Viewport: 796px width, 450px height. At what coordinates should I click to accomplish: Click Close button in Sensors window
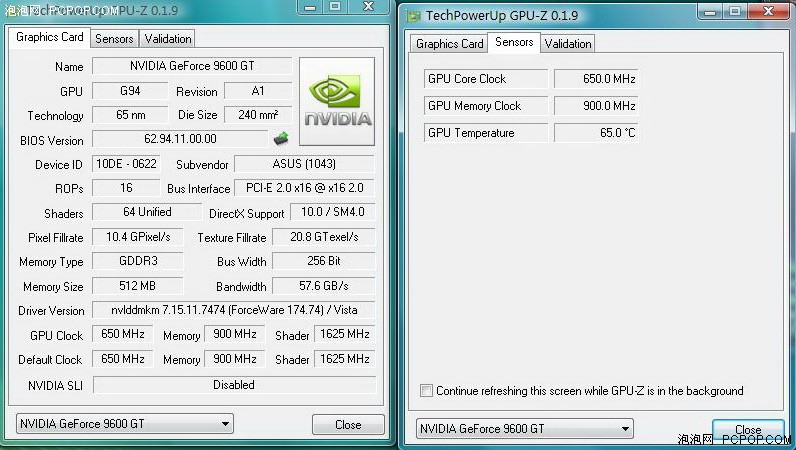pyautogui.click(x=748, y=430)
